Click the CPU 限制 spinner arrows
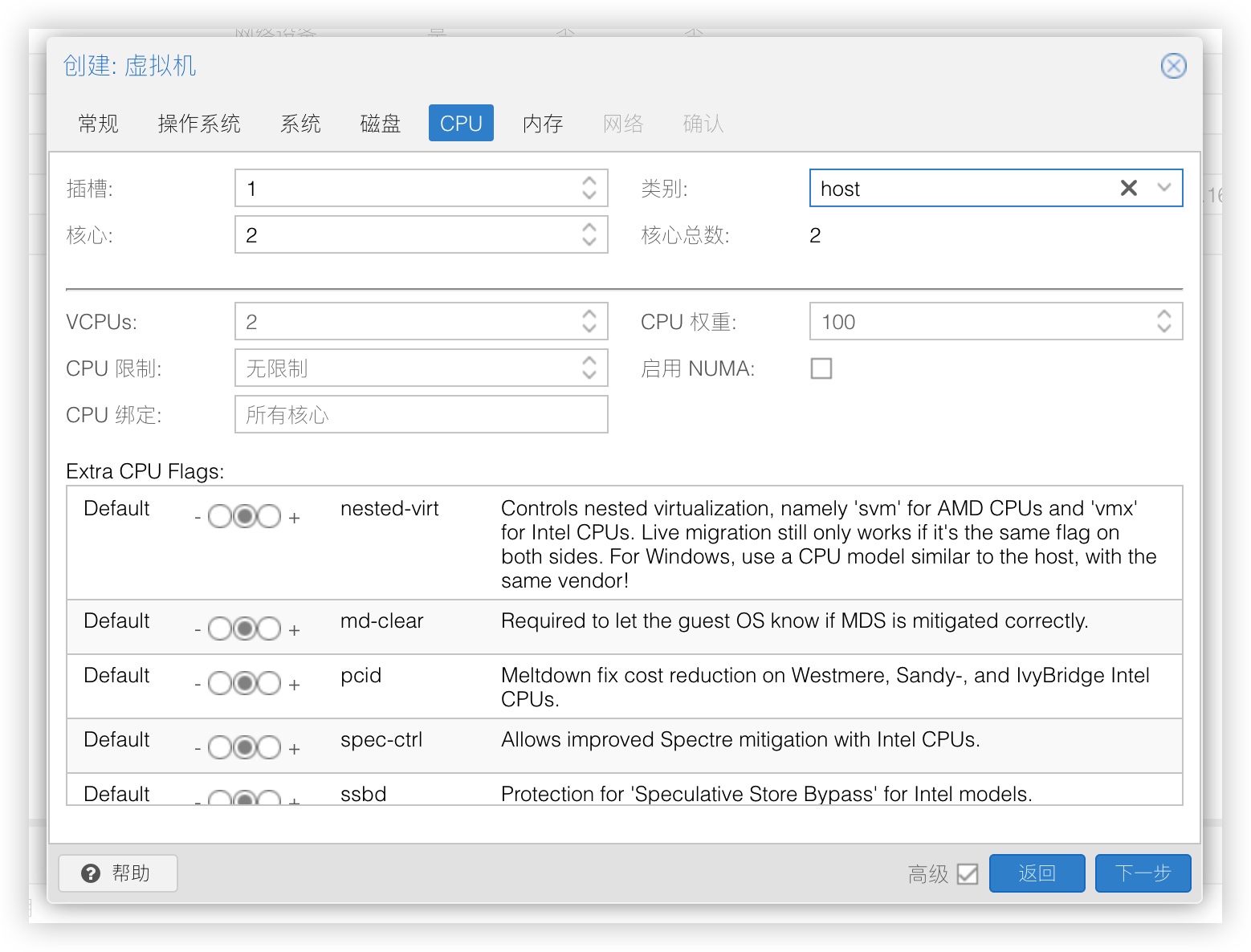The height and width of the screenshot is (952, 1251). 589,368
